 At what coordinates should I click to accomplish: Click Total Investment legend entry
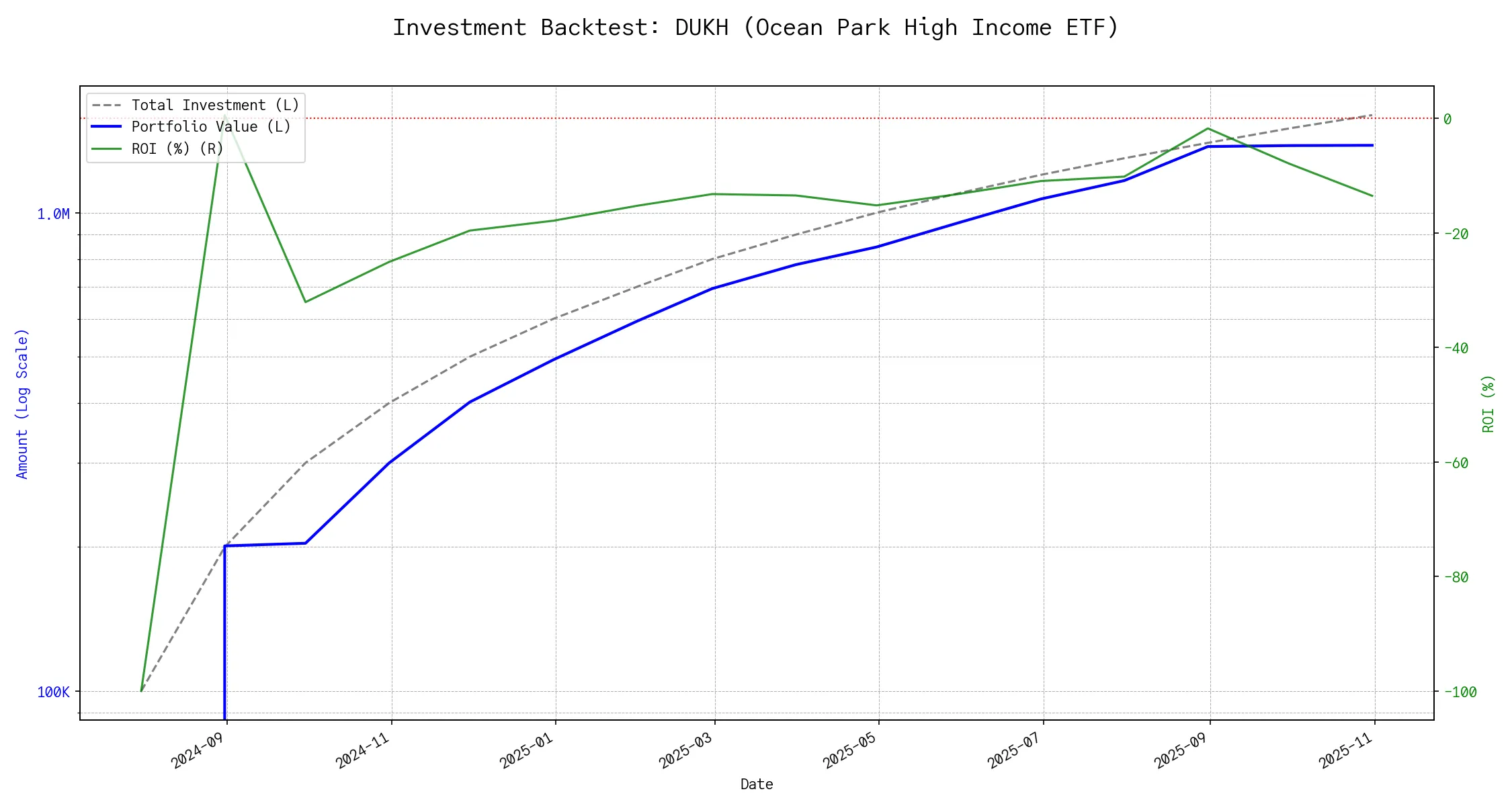tap(215, 105)
